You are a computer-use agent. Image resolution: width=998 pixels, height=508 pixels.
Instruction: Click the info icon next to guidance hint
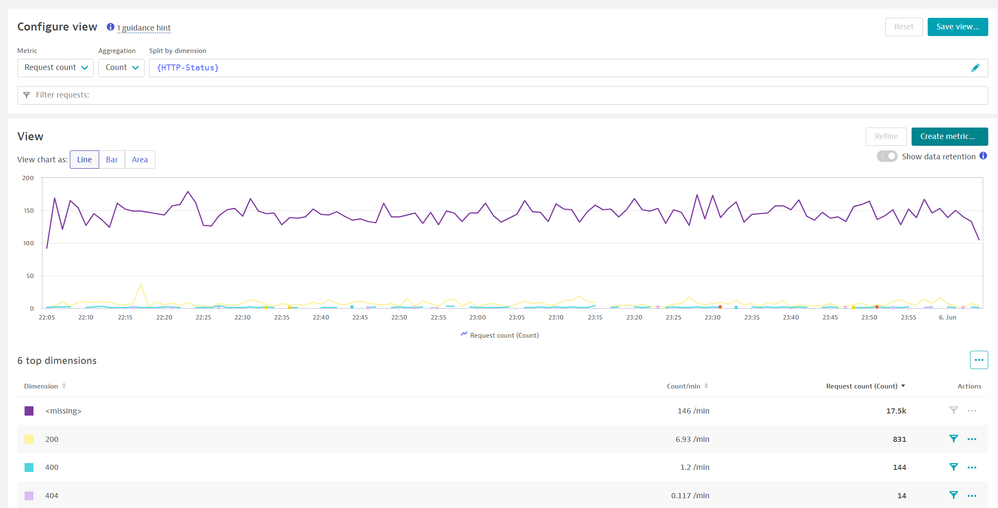pos(110,27)
